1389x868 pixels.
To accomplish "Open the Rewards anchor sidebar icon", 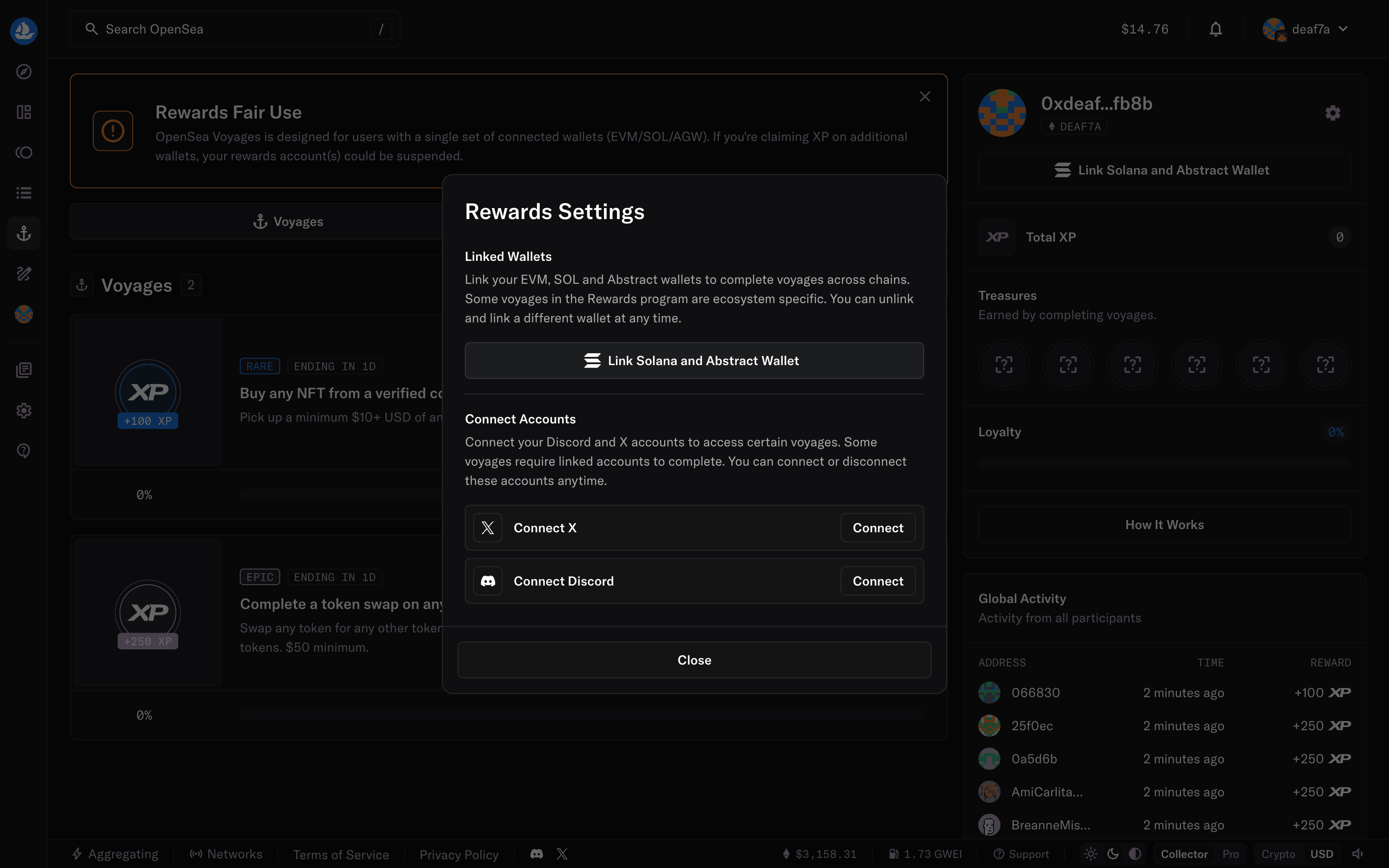I will click(23, 233).
